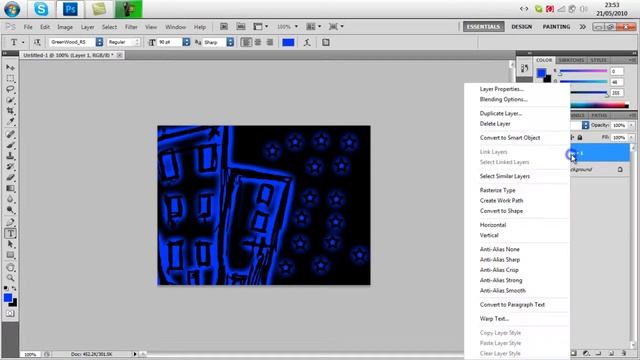Select the Gradient tool

pyautogui.click(x=10, y=188)
